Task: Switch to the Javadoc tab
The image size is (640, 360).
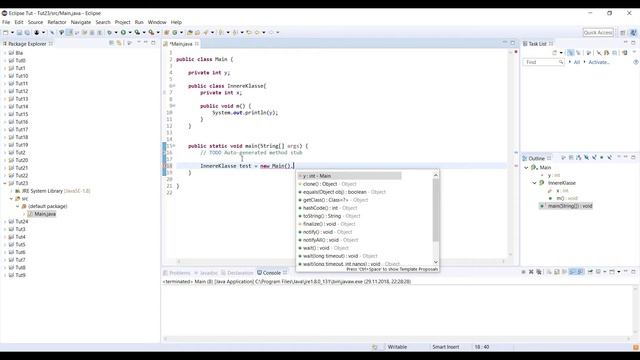Action: (x=206, y=273)
